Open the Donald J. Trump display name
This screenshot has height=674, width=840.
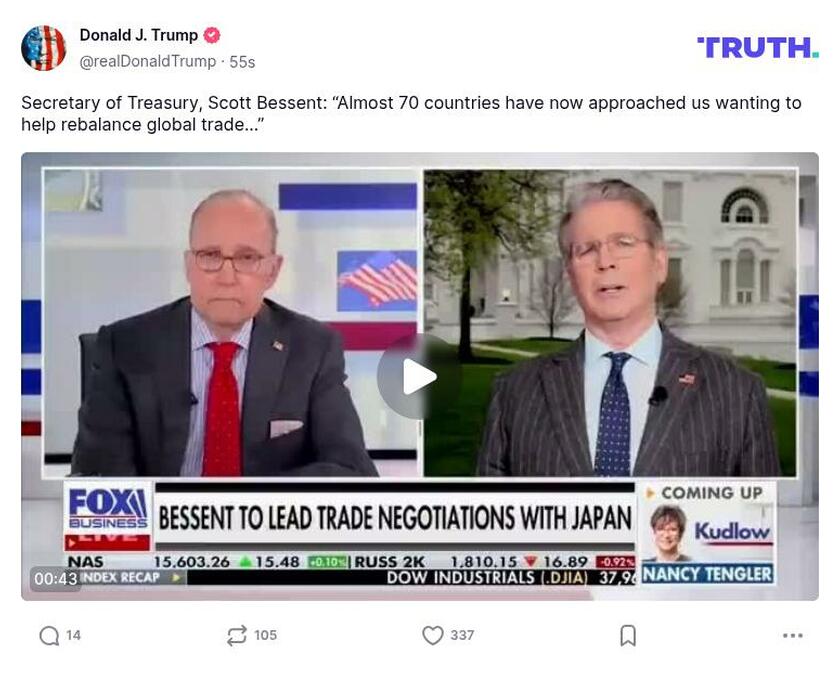[x=139, y=35]
